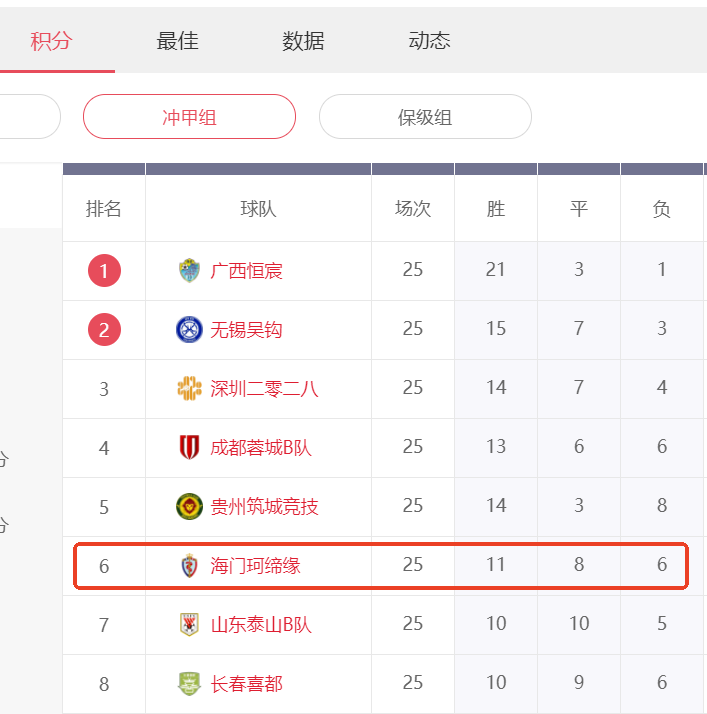Viewport: 707px width, 714px height.
Task: Open the 最佳 tab
Action: (178, 41)
